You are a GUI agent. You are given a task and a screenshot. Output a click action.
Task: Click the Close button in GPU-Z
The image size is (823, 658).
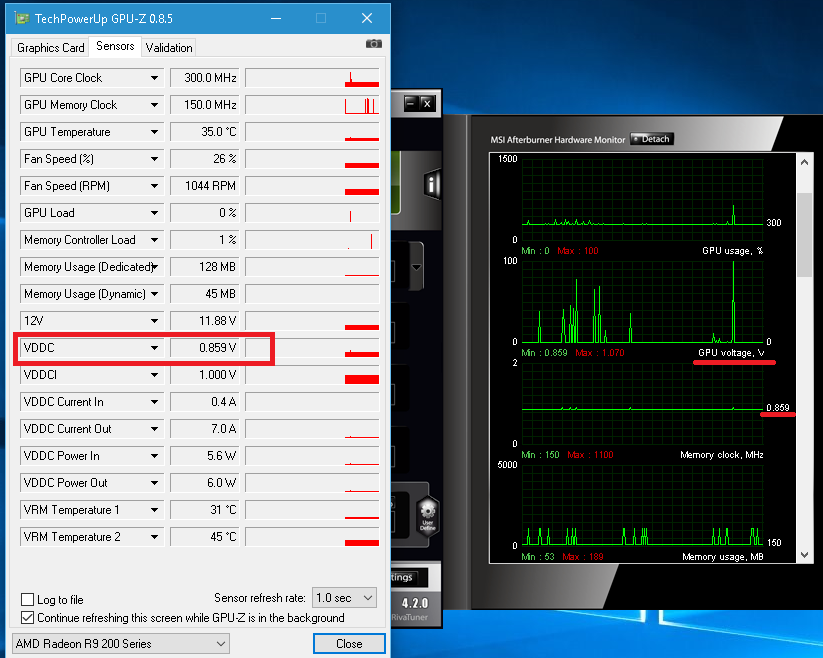coord(349,644)
